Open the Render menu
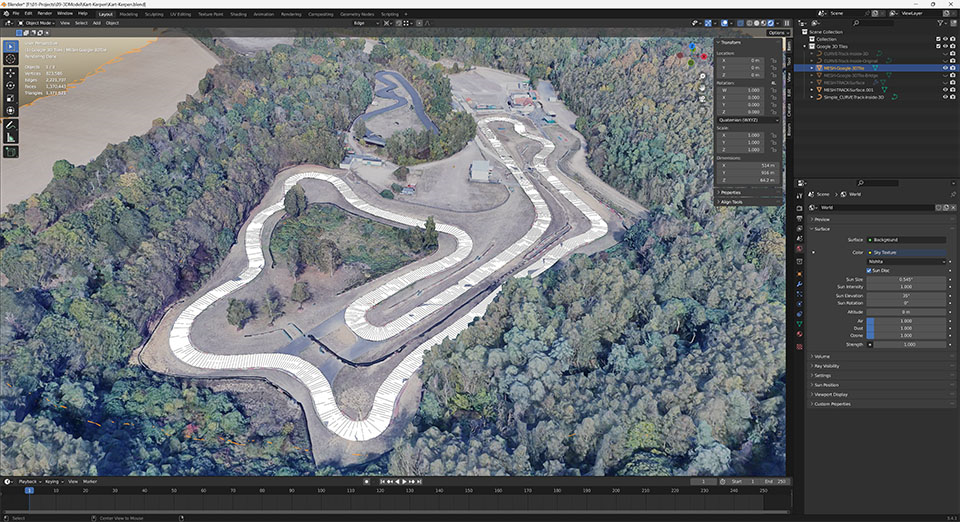This screenshot has width=960, height=522. [x=45, y=13]
